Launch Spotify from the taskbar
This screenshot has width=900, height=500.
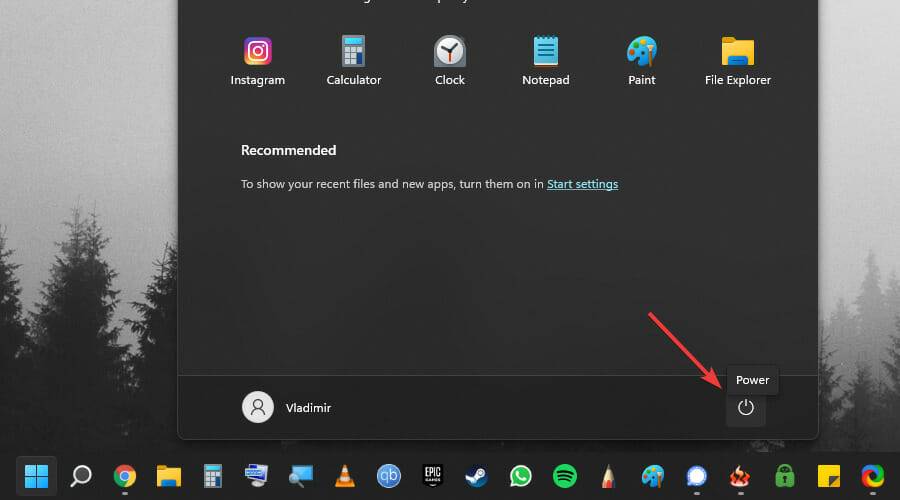point(565,476)
